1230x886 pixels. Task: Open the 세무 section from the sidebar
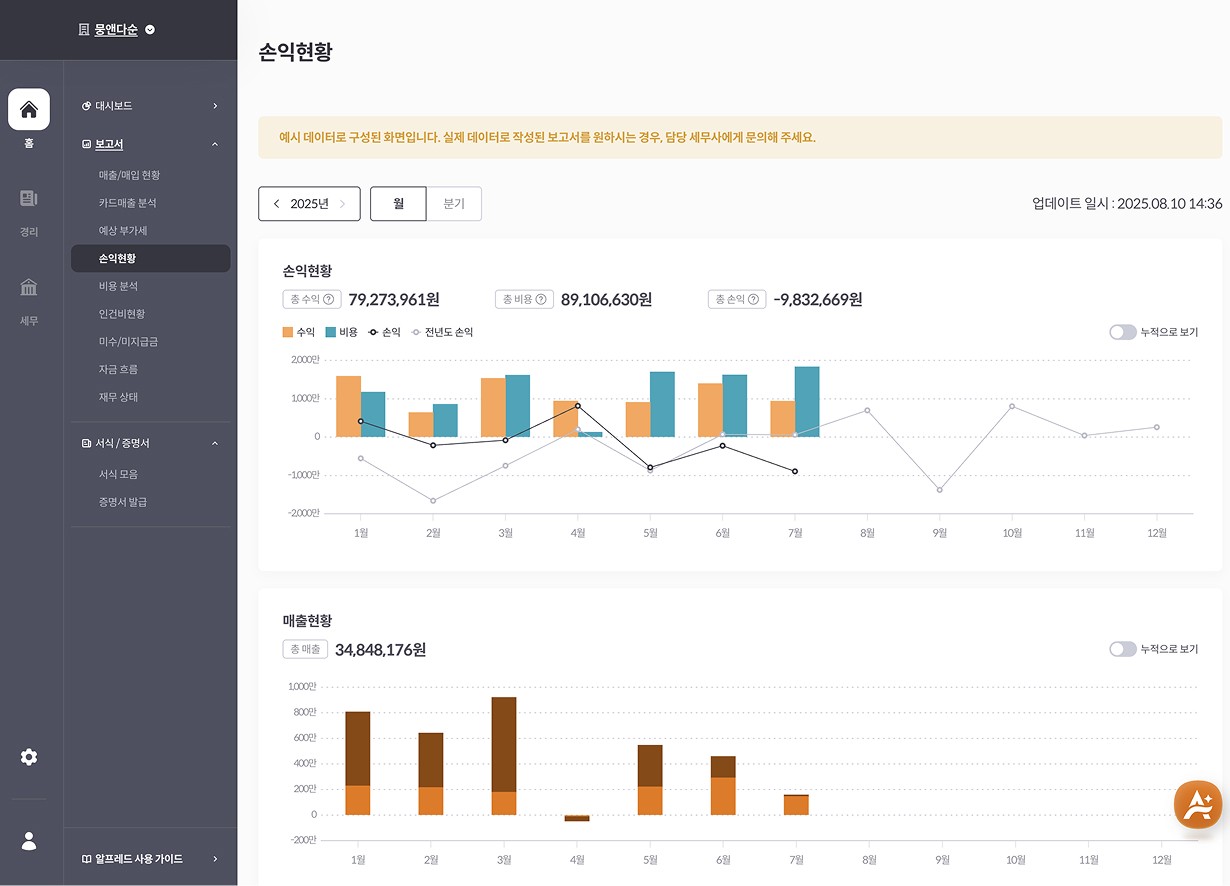click(29, 293)
